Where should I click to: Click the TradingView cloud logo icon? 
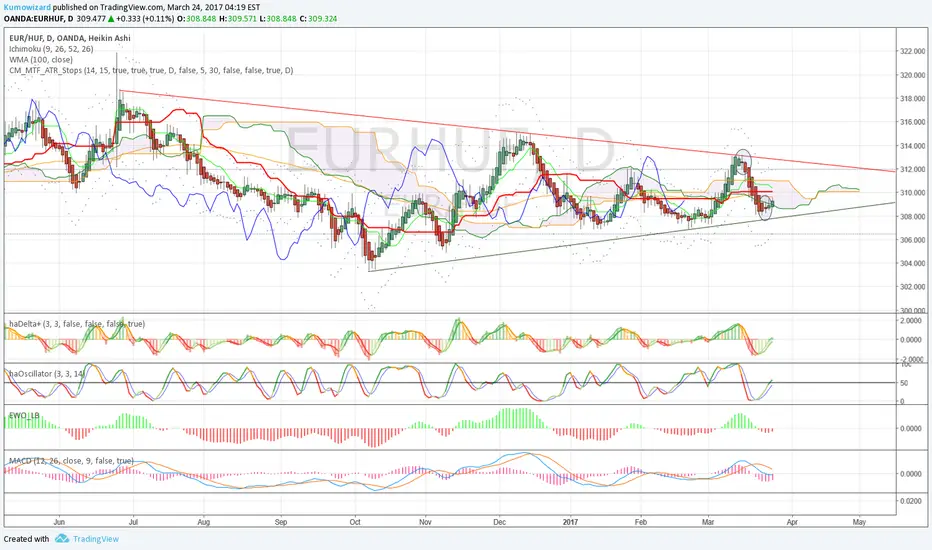pyautogui.click(x=62, y=539)
